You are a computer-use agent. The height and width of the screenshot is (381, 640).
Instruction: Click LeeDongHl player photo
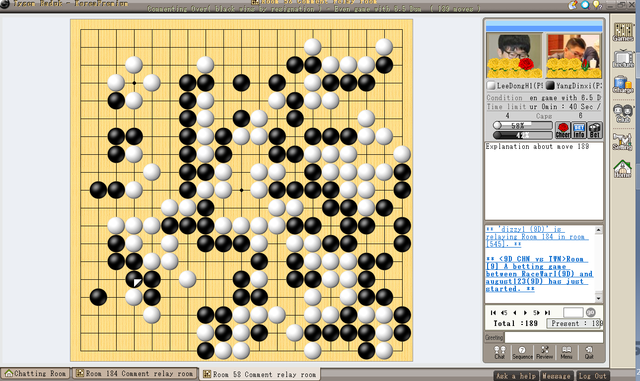pyautogui.click(x=514, y=56)
